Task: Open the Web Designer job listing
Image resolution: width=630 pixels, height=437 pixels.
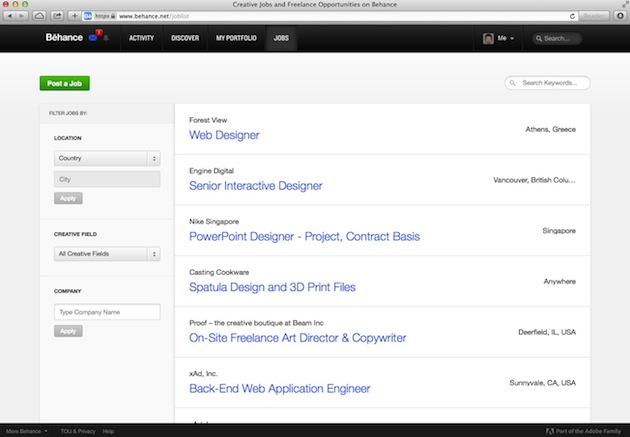Action: [224, 135]
